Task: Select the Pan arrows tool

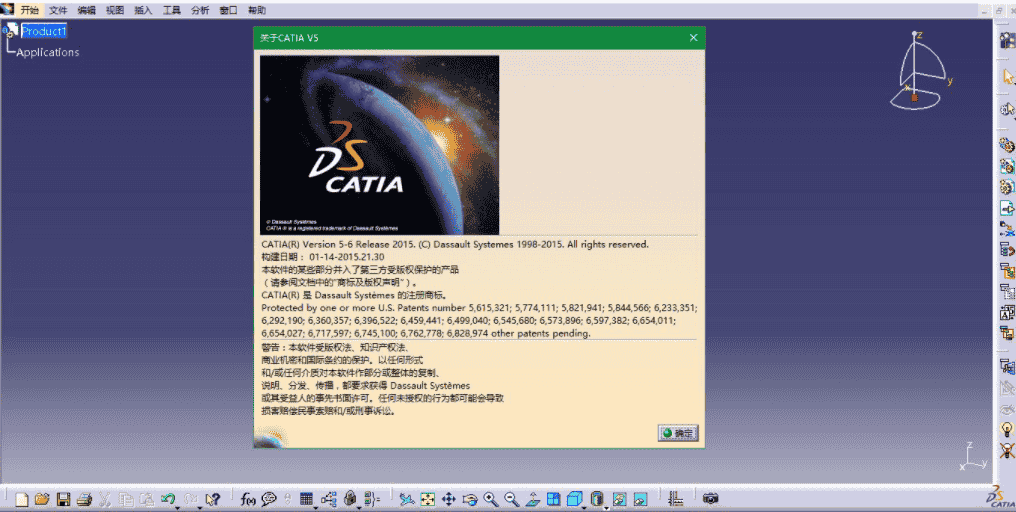Action: [448, 498]
